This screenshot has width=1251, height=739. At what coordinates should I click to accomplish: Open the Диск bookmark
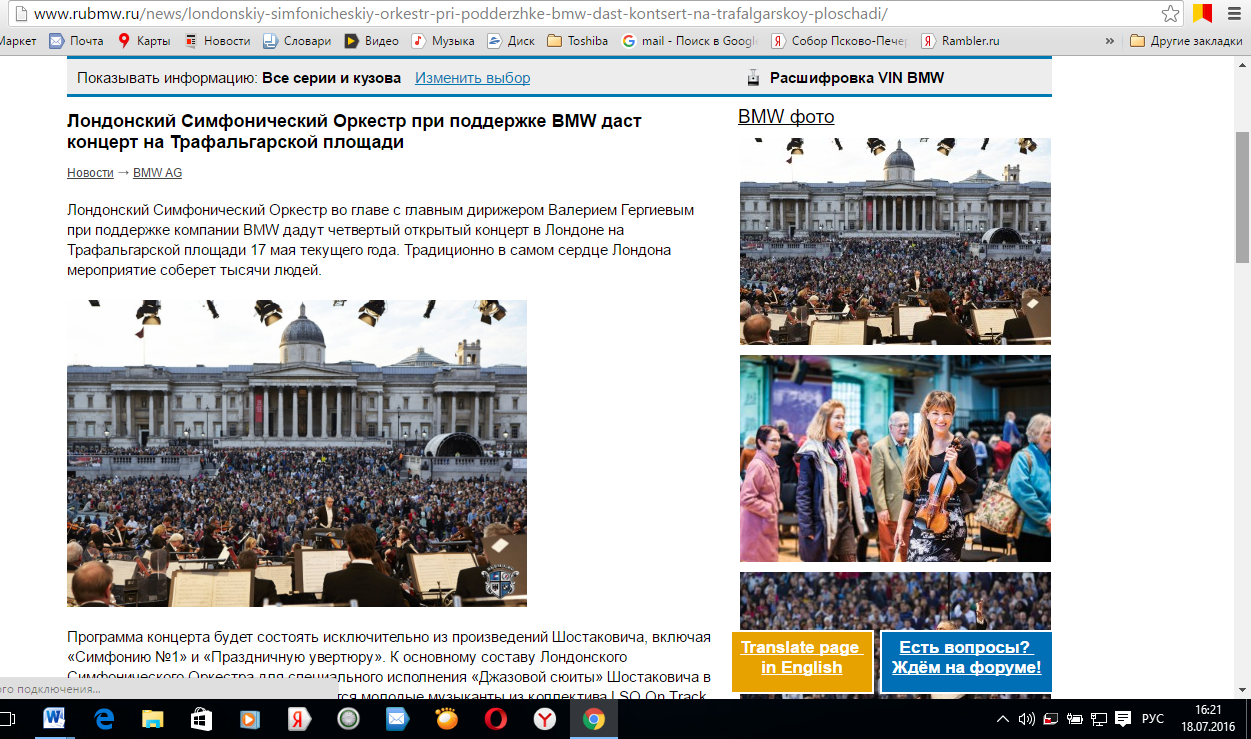click(x=511, y=41)
